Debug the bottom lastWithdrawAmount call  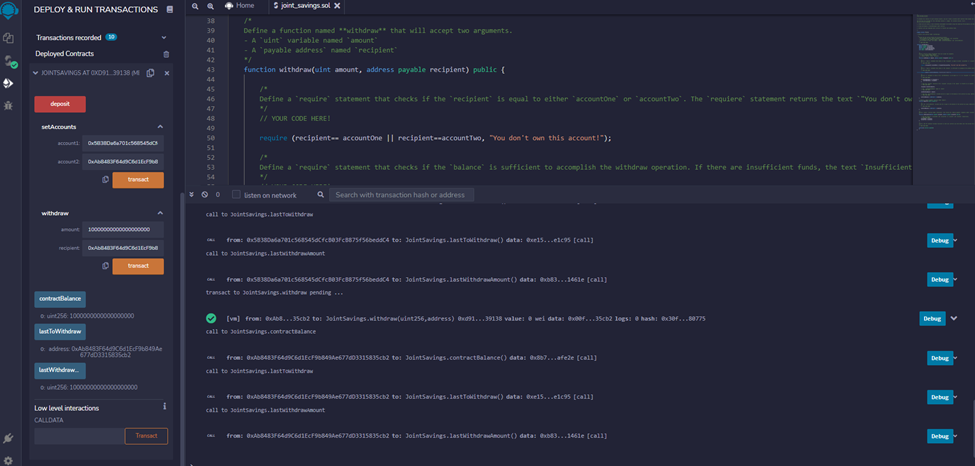[940, 436]
